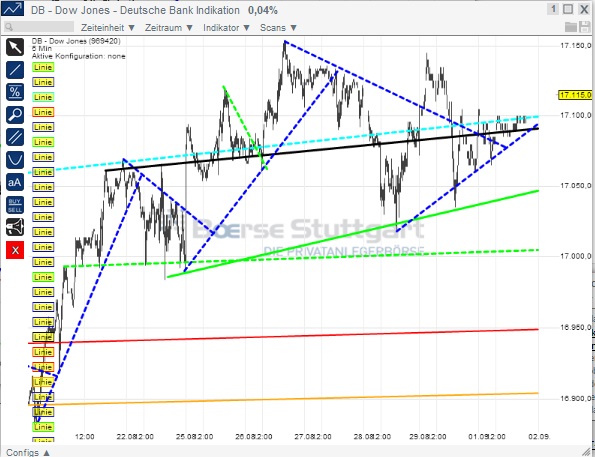This screenshot has height=457, width=595.
Task: Select the solid black trend line
Action: pos(323,149)
